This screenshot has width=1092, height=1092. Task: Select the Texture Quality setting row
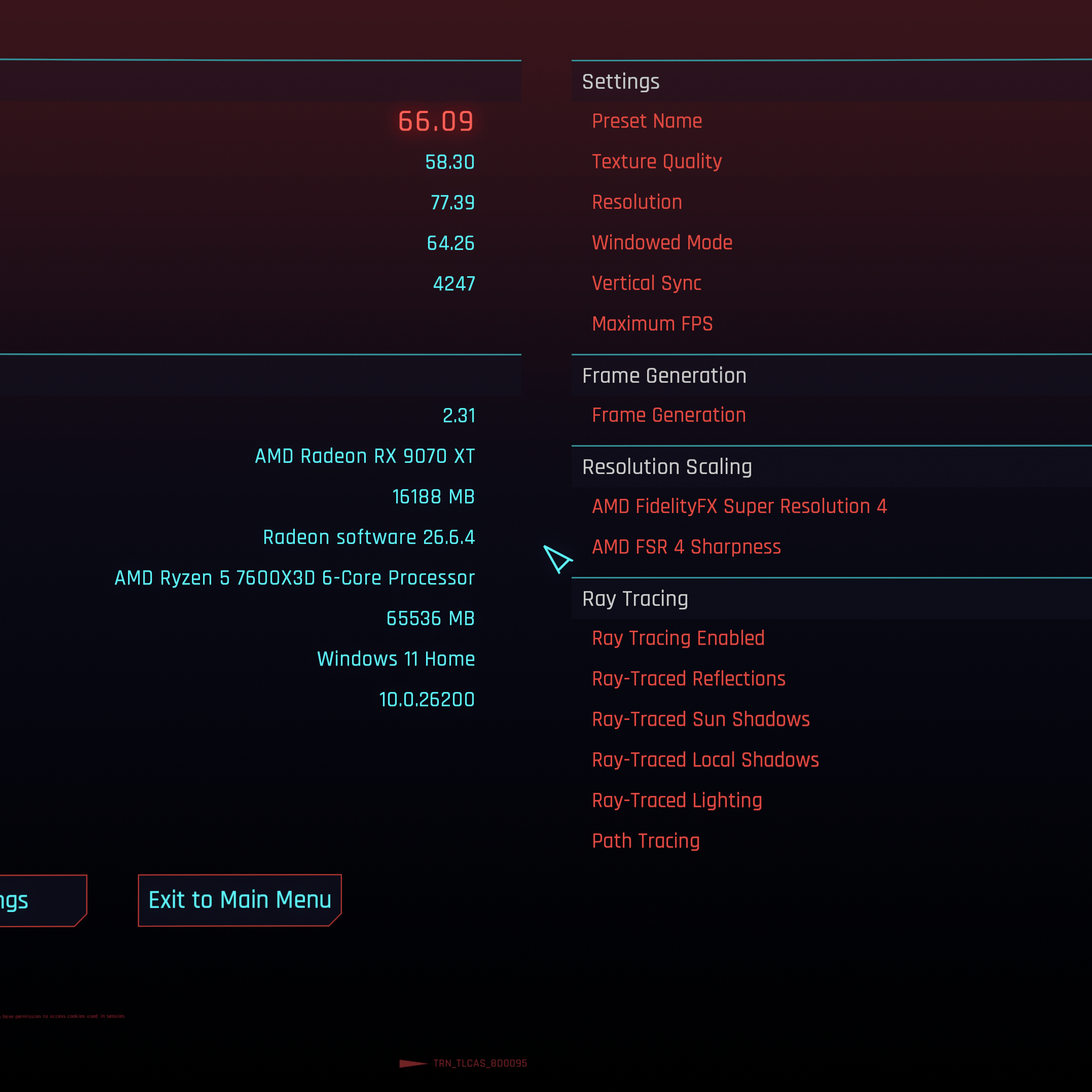831,162
